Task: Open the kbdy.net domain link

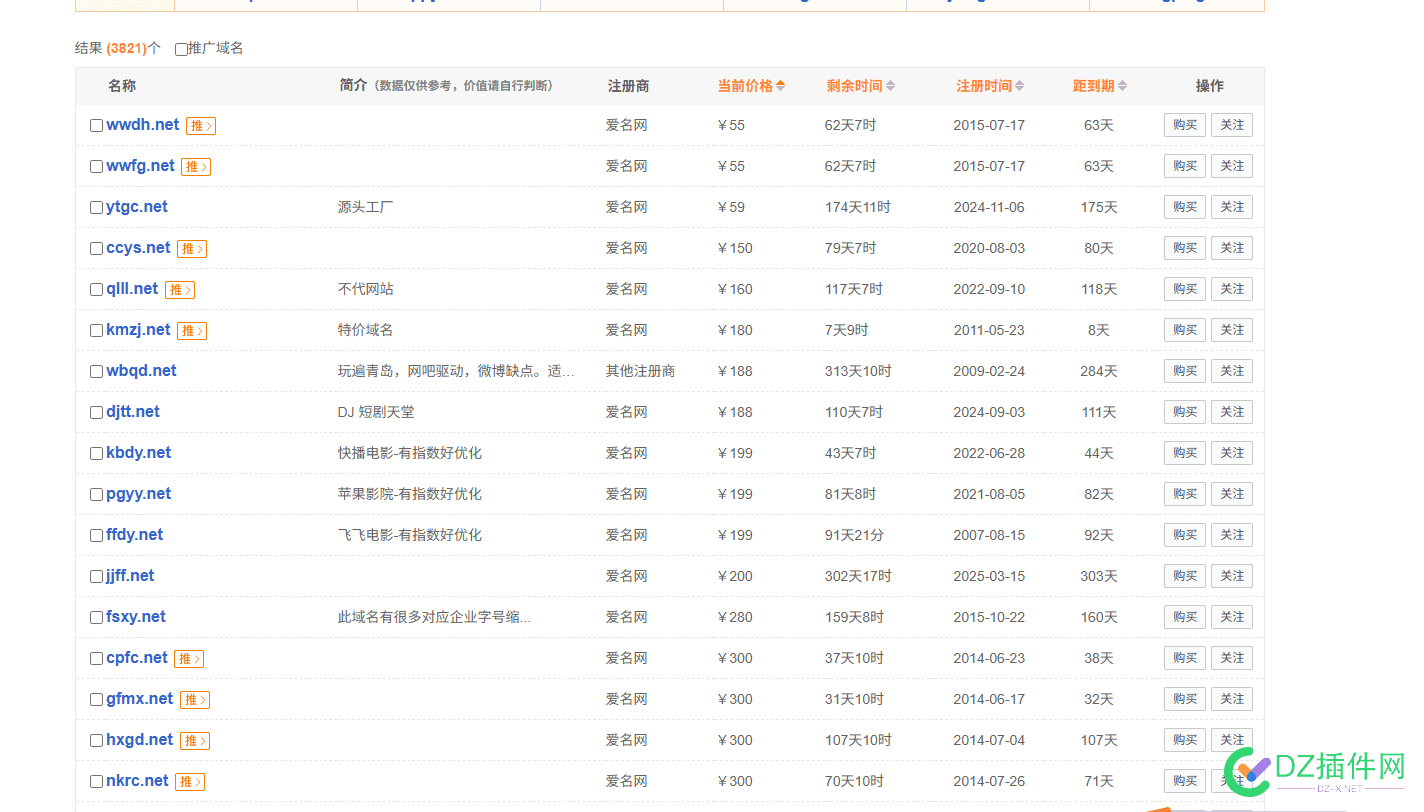Action: pyautogui.click(x=139, y=453)
